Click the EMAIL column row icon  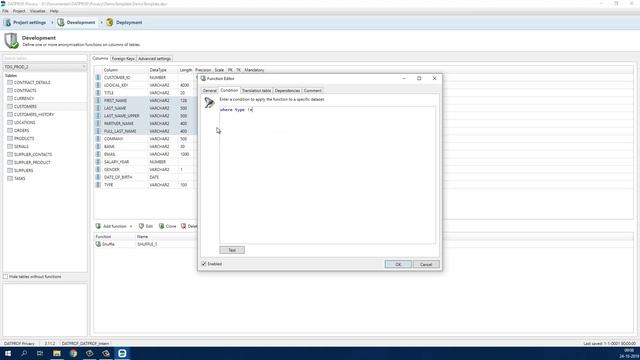pyautogui.click(x=98, y=154)
